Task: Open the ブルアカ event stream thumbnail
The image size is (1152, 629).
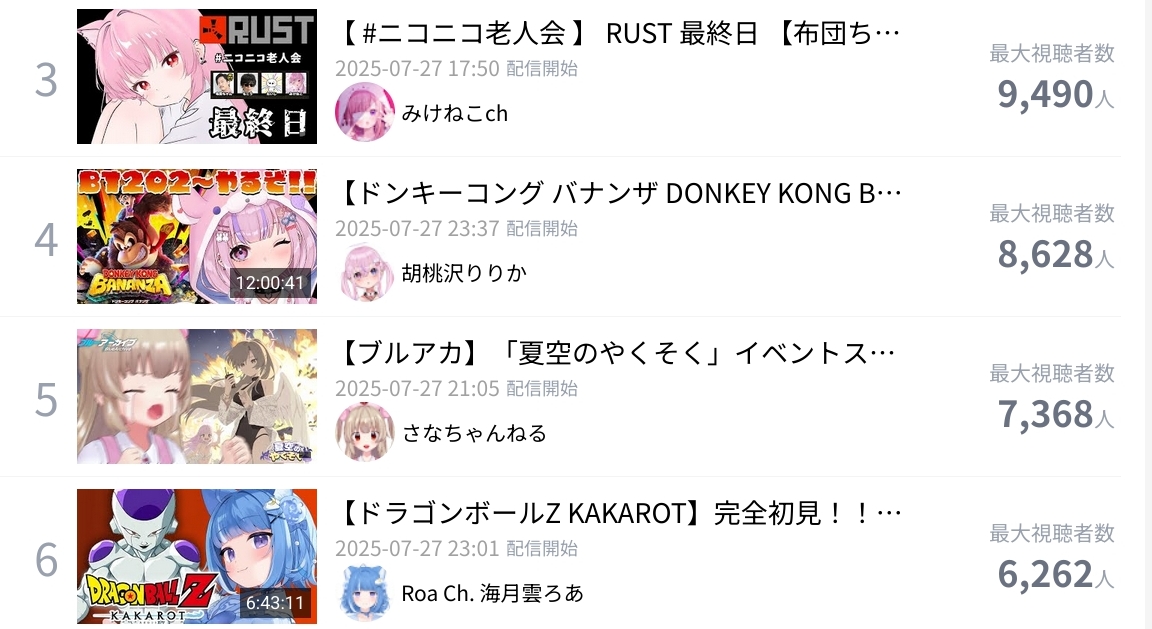Action: coord(197,396)
